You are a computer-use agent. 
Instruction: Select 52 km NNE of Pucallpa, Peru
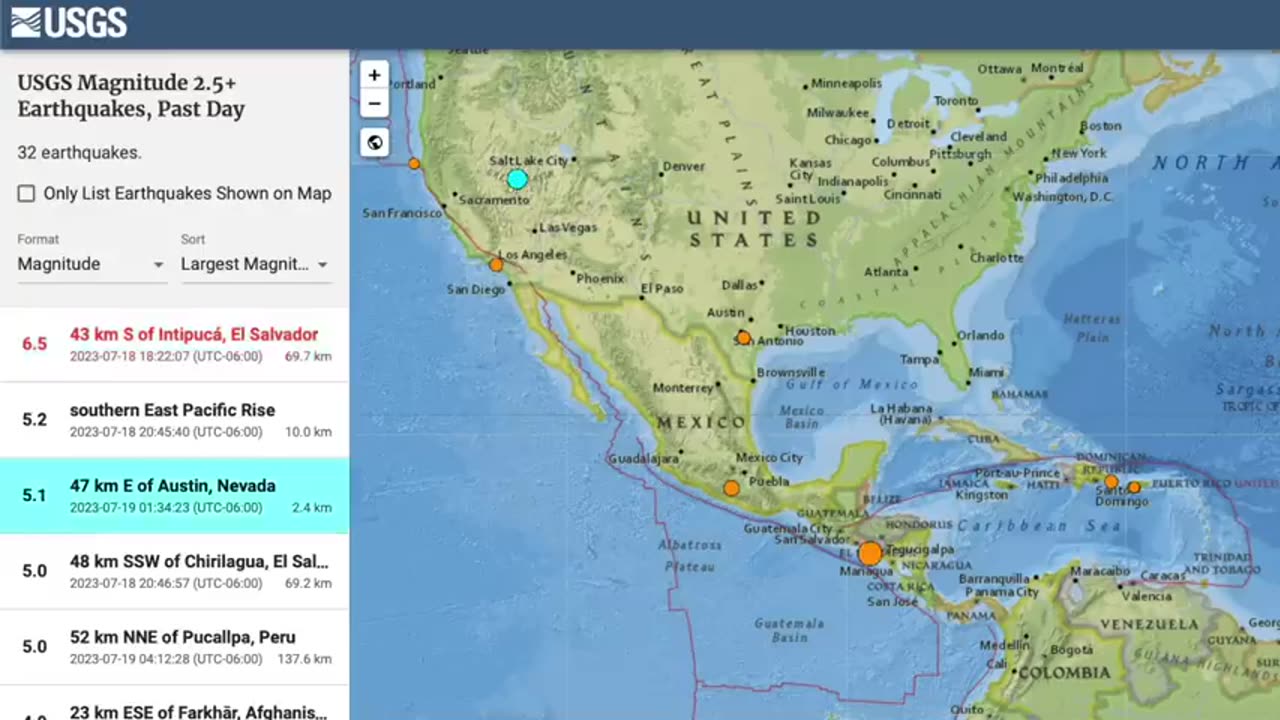coord(174,647)
